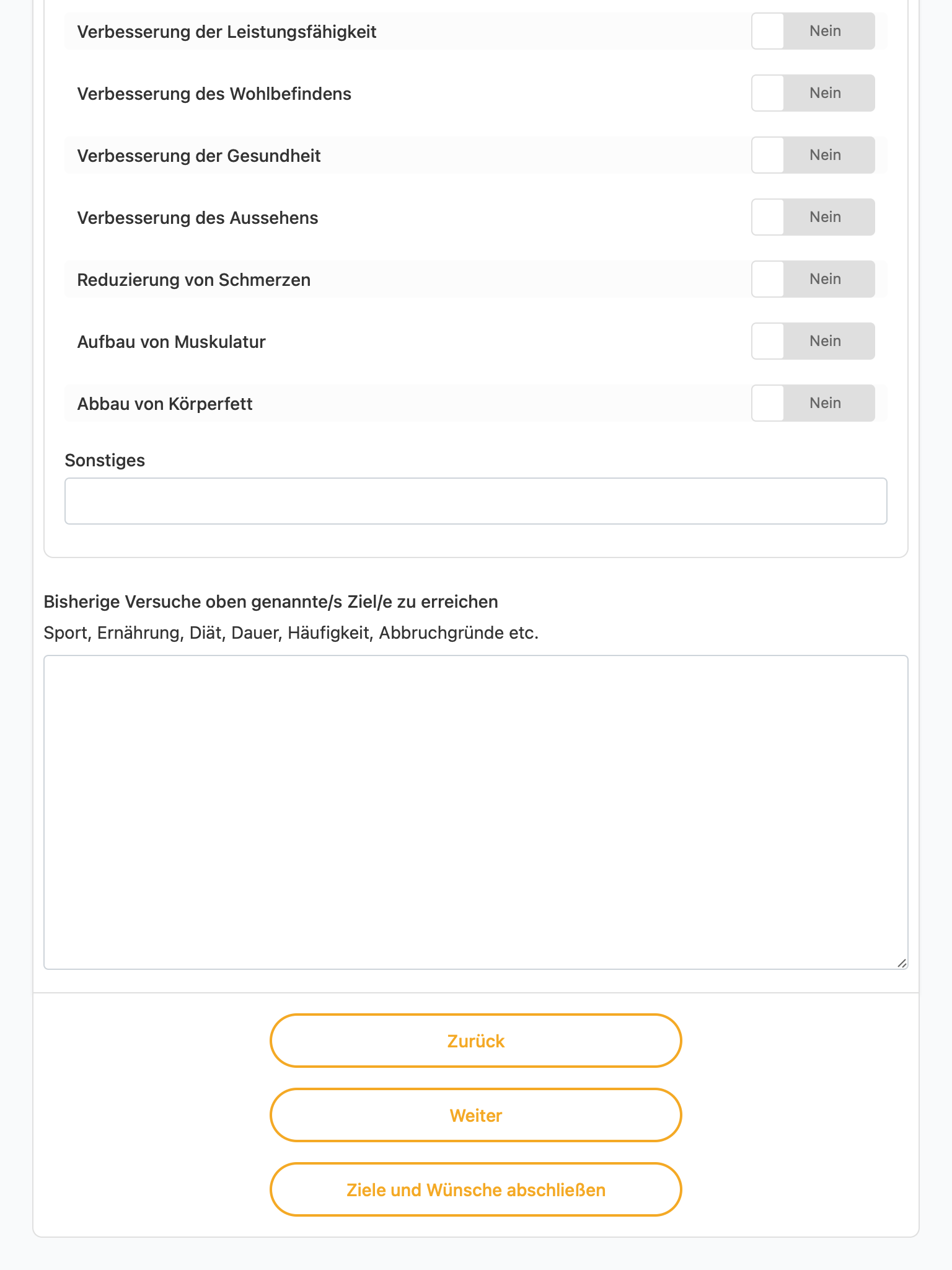This screenshot has width=952, height=1270.
Task: Click the Verbesserung der Leistungsfähigkeit label text
Action: pos(227,32)
